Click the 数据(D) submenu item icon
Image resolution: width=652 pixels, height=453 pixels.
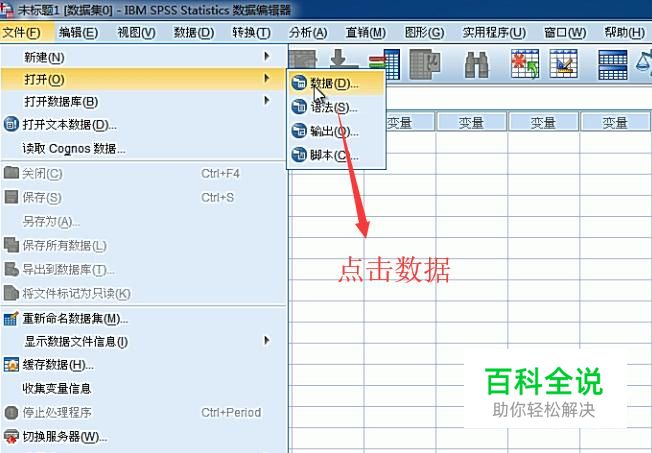(x=299, y=83)
